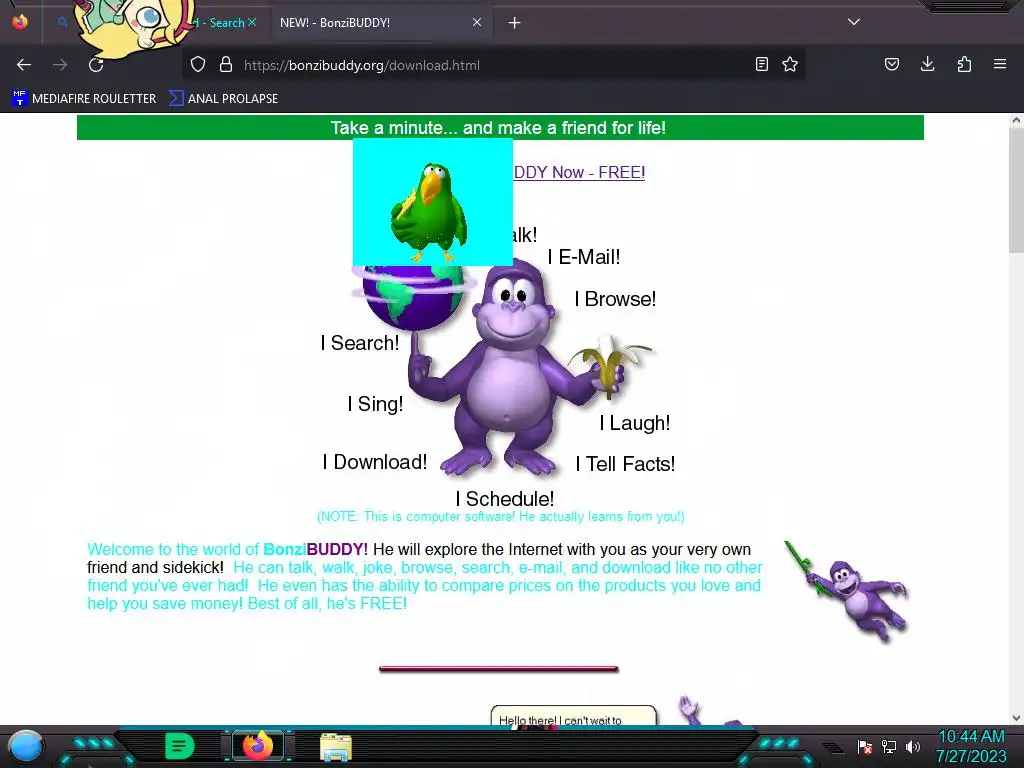Click the "I Search!" text
The image size is (1024, 768).
click(x=360, y=343)
